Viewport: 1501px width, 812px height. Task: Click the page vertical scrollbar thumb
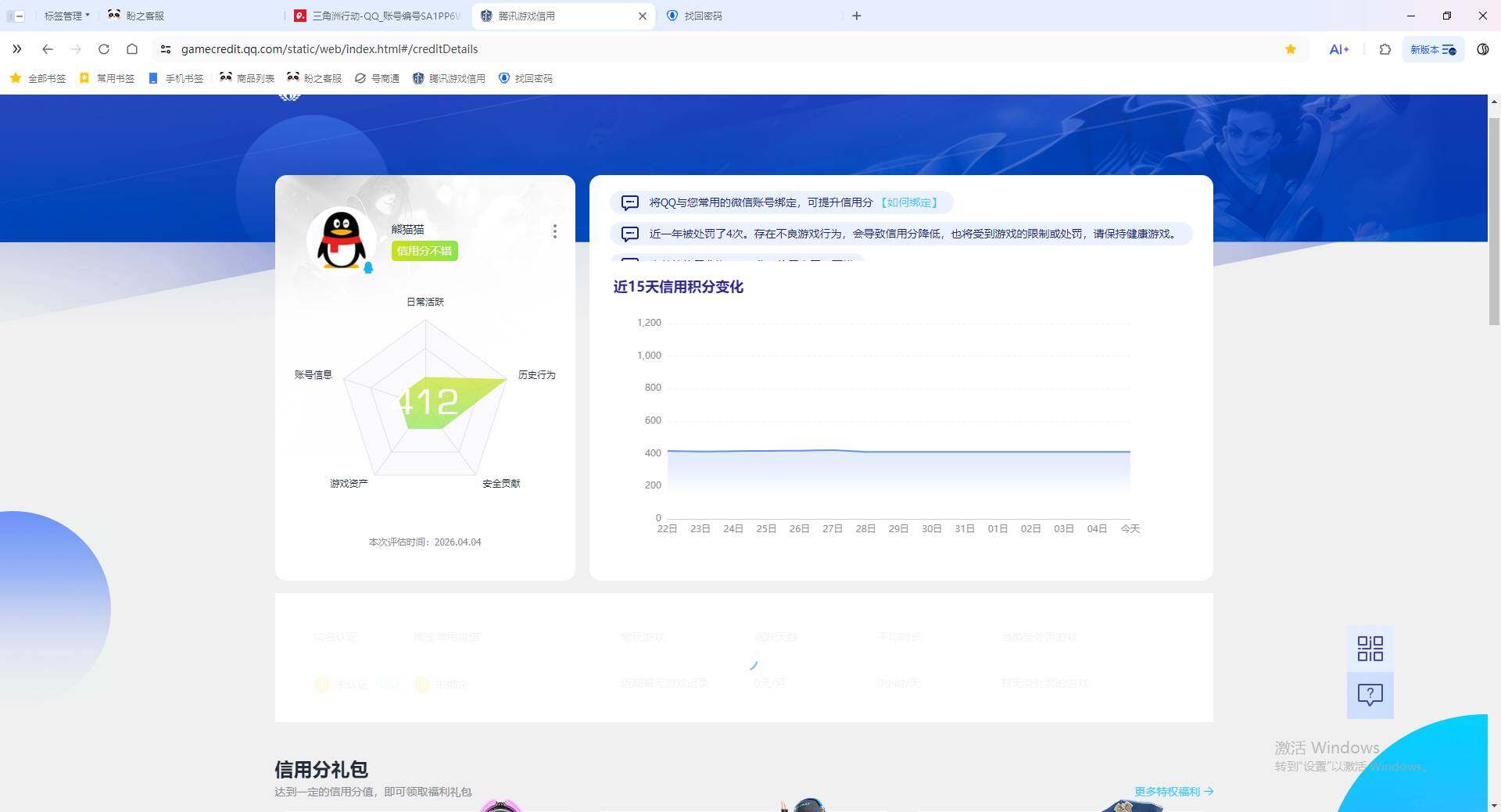pyautogui.click(x=1494, y=221)
